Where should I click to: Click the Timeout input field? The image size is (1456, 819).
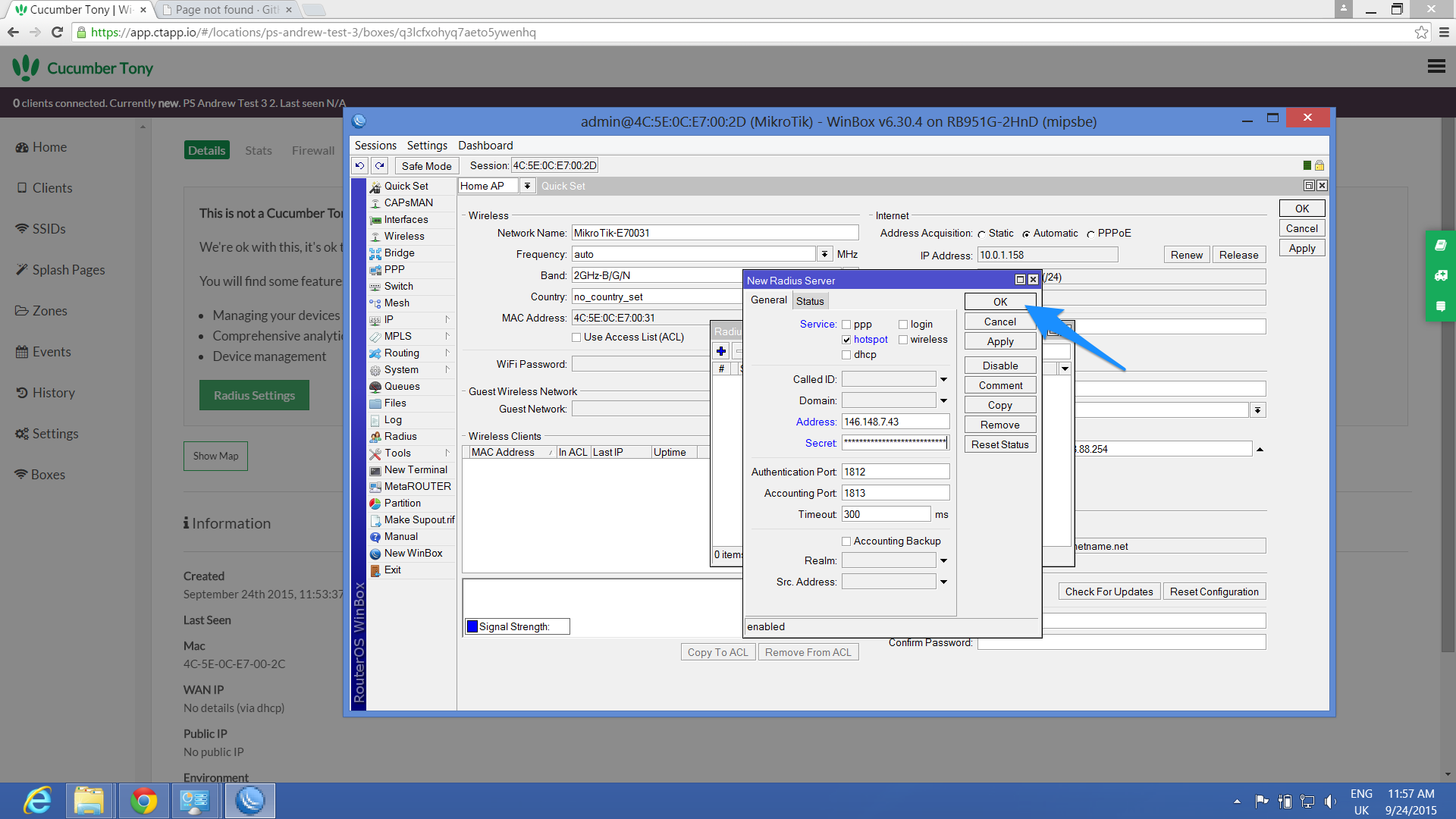[886, 514]
